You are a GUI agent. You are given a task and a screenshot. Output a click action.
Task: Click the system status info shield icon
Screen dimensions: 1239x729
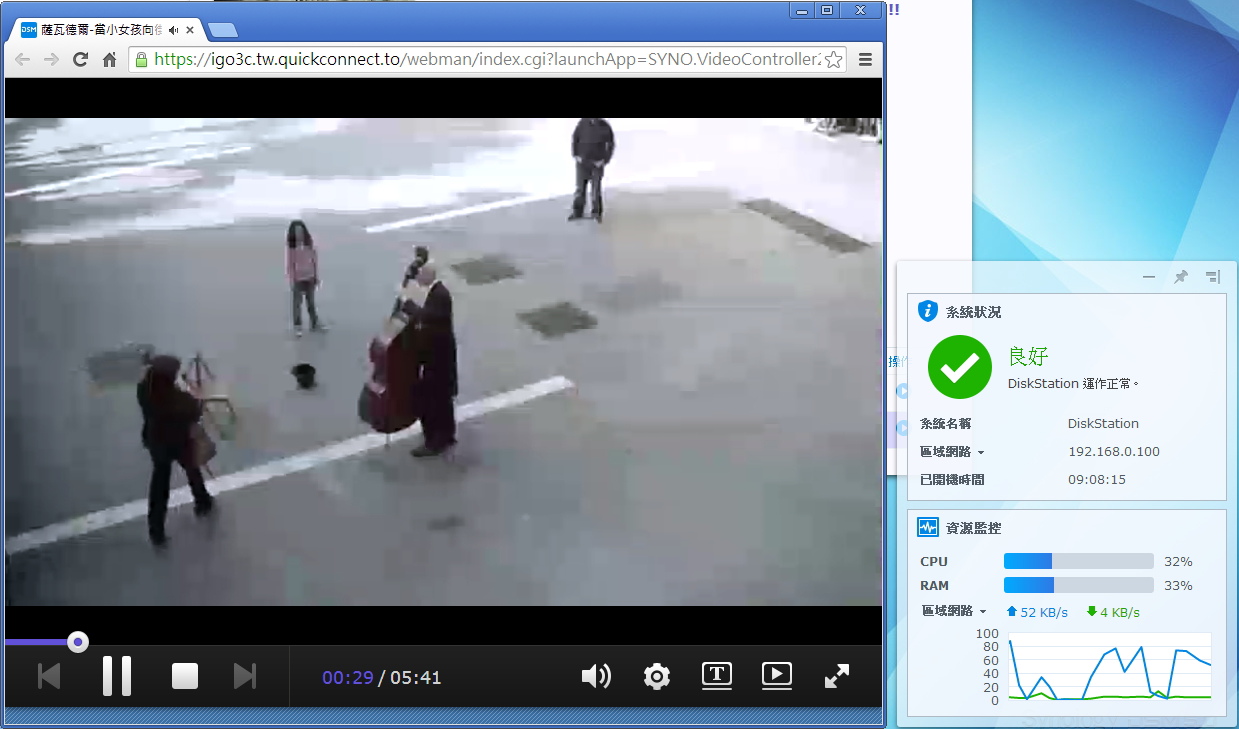[x=928, y=311]
